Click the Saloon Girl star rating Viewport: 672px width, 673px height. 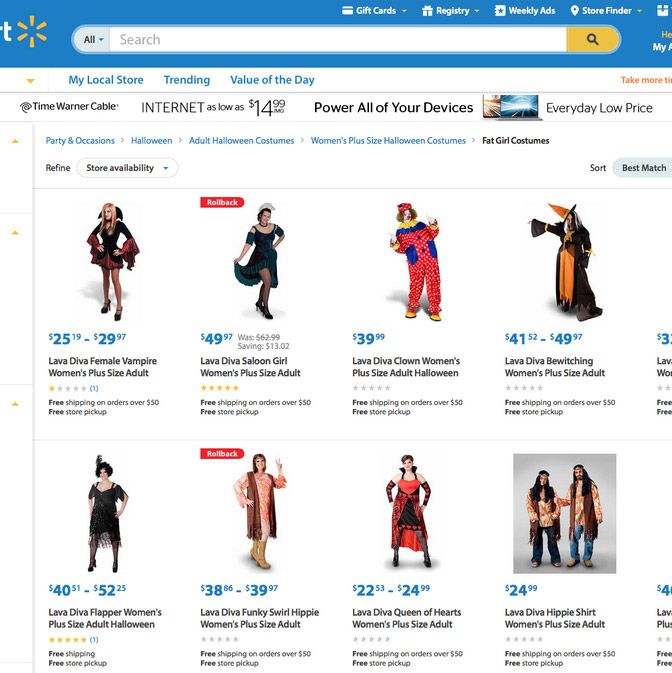point(219,388)
